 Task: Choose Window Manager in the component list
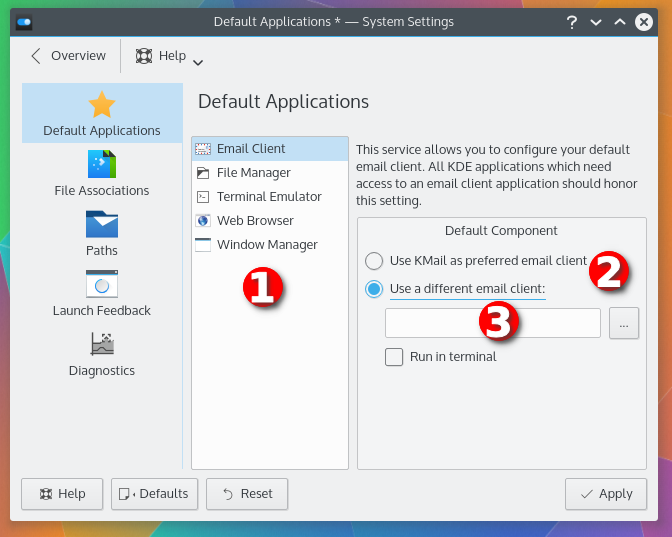267,245
